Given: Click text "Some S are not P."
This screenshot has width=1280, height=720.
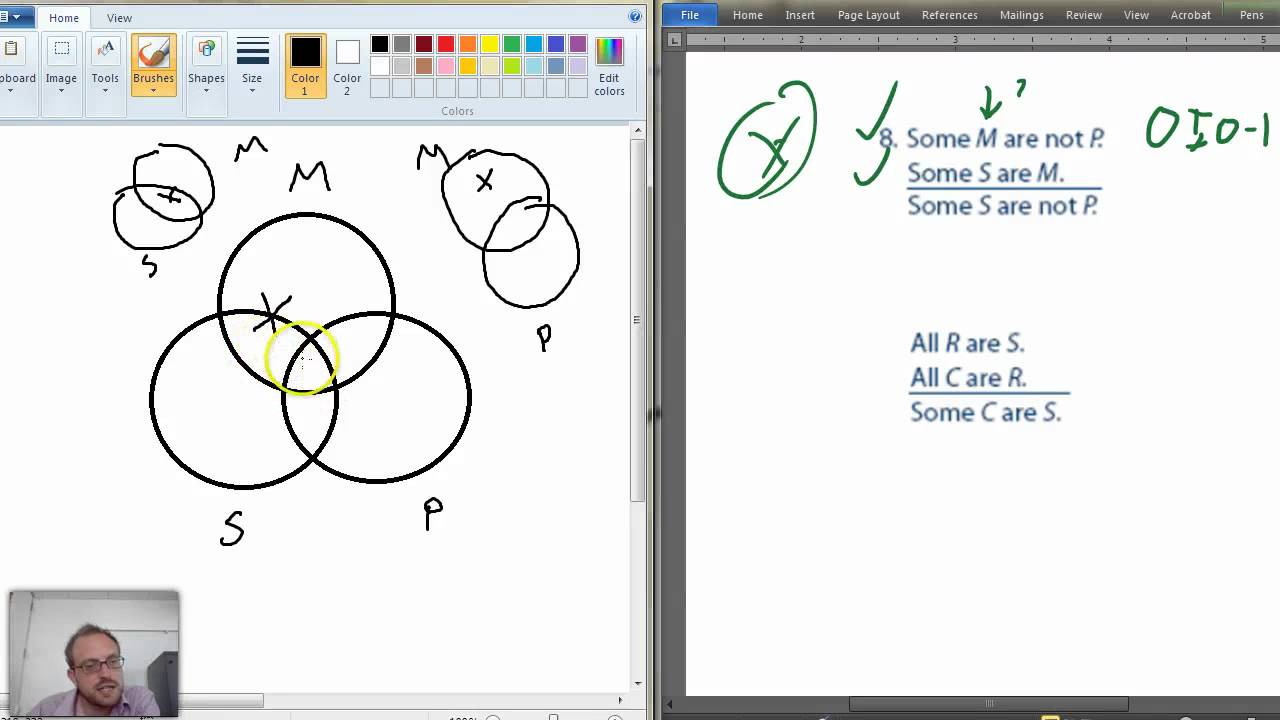Looking at the screenshot, I should [1002, 206].
